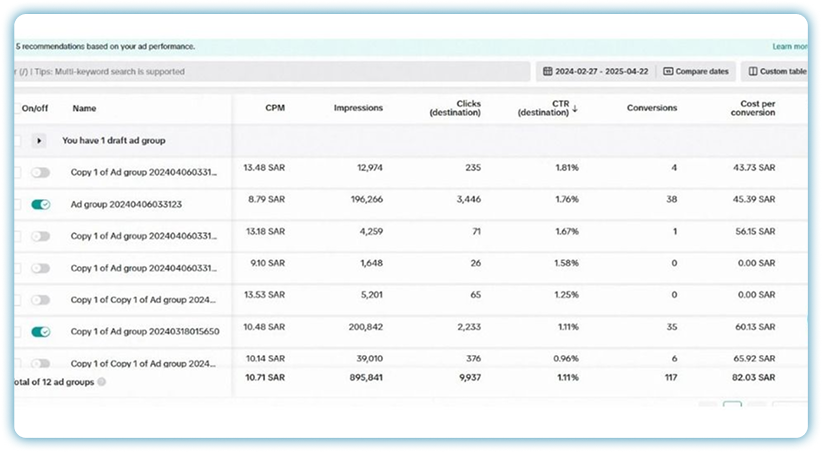Screen dimensions: 822x452
Task: Sort by the Impressions column header
Action: [x=358, y=108]
